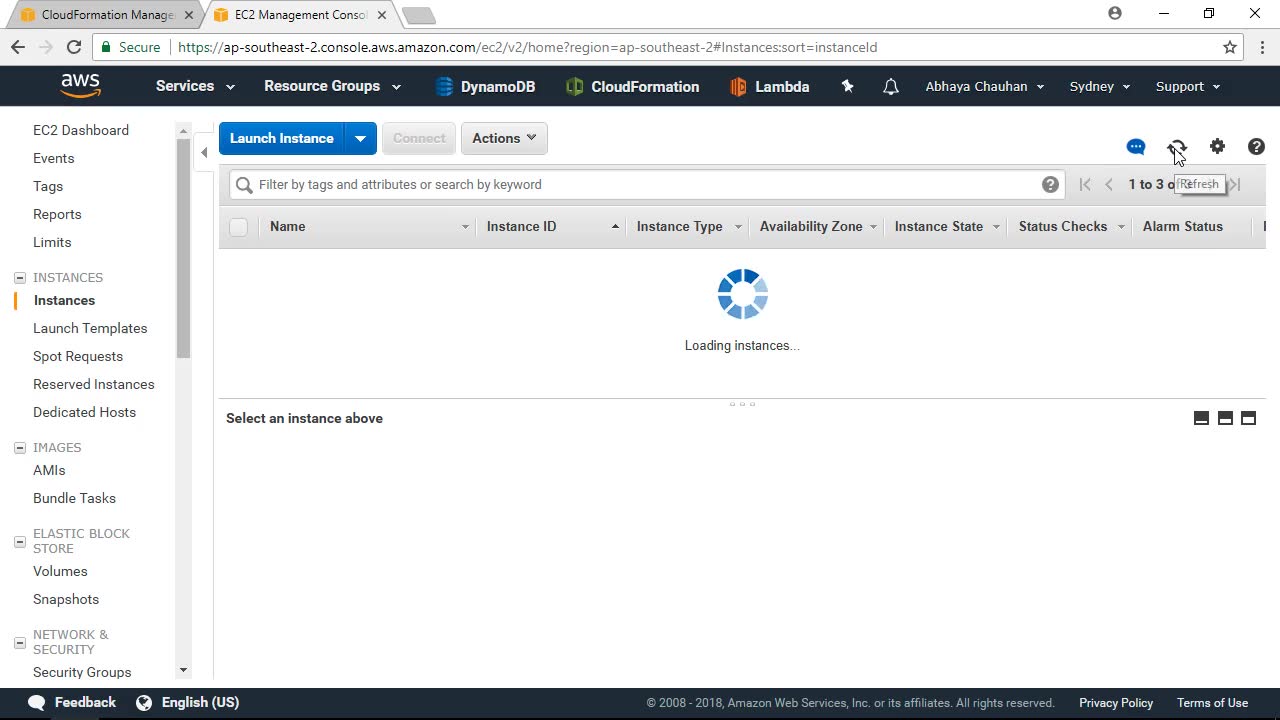
Task: Go to Events in sidebar
Action: 54,158
